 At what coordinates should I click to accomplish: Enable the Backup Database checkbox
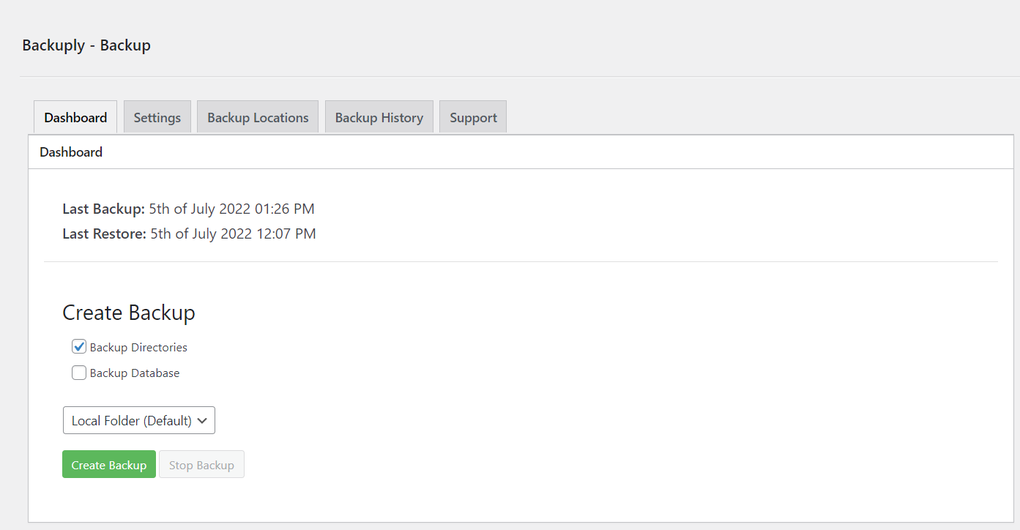coord(79,373)
